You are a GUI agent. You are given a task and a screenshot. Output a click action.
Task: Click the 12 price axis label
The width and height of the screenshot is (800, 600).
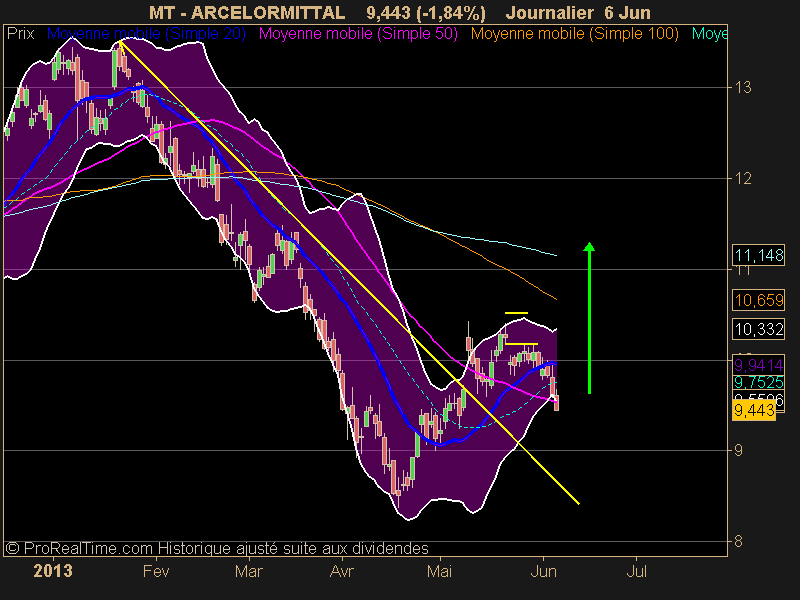743,179
